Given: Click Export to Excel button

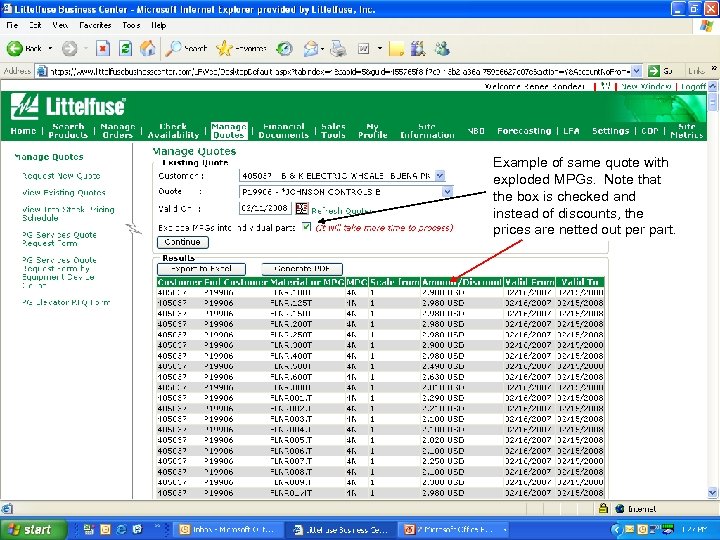Looking at the screenshot, I should pos(202,269).
